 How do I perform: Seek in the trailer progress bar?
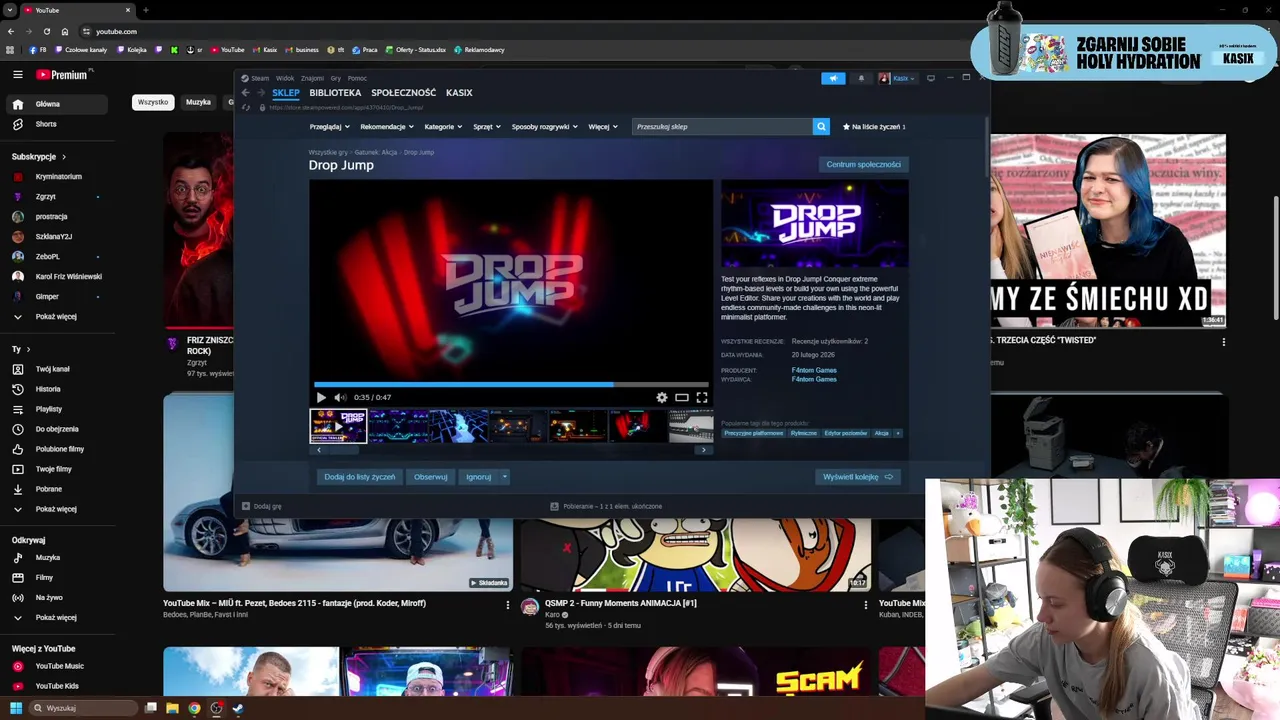click(x=511, y=384)
